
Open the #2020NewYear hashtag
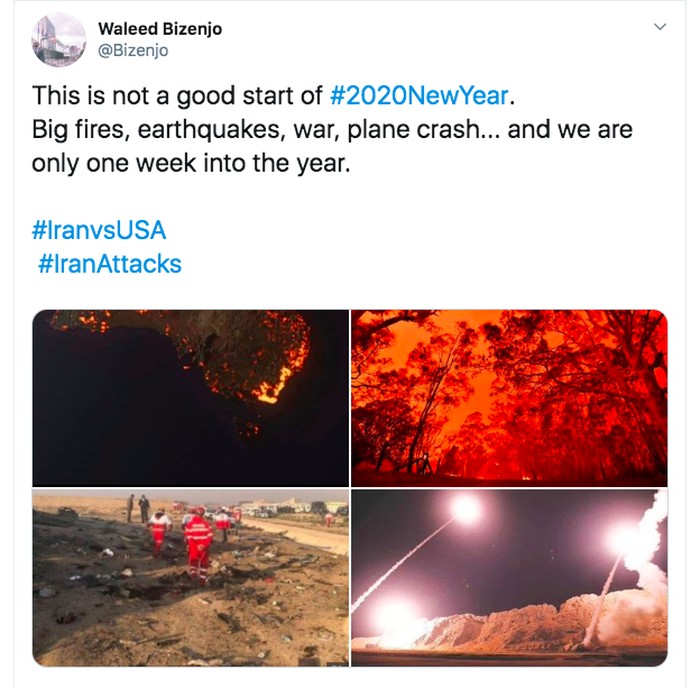pos(420,97)
